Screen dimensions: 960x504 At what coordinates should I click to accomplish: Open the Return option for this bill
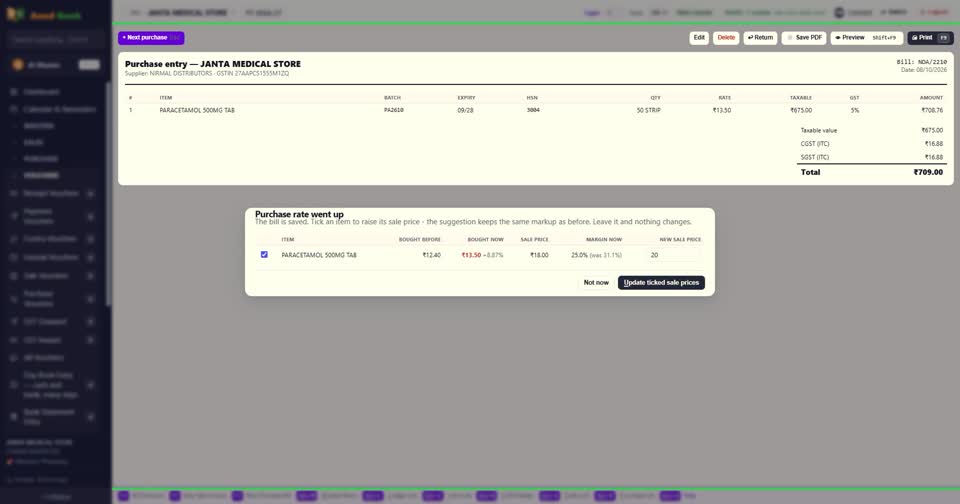(760, 38)
